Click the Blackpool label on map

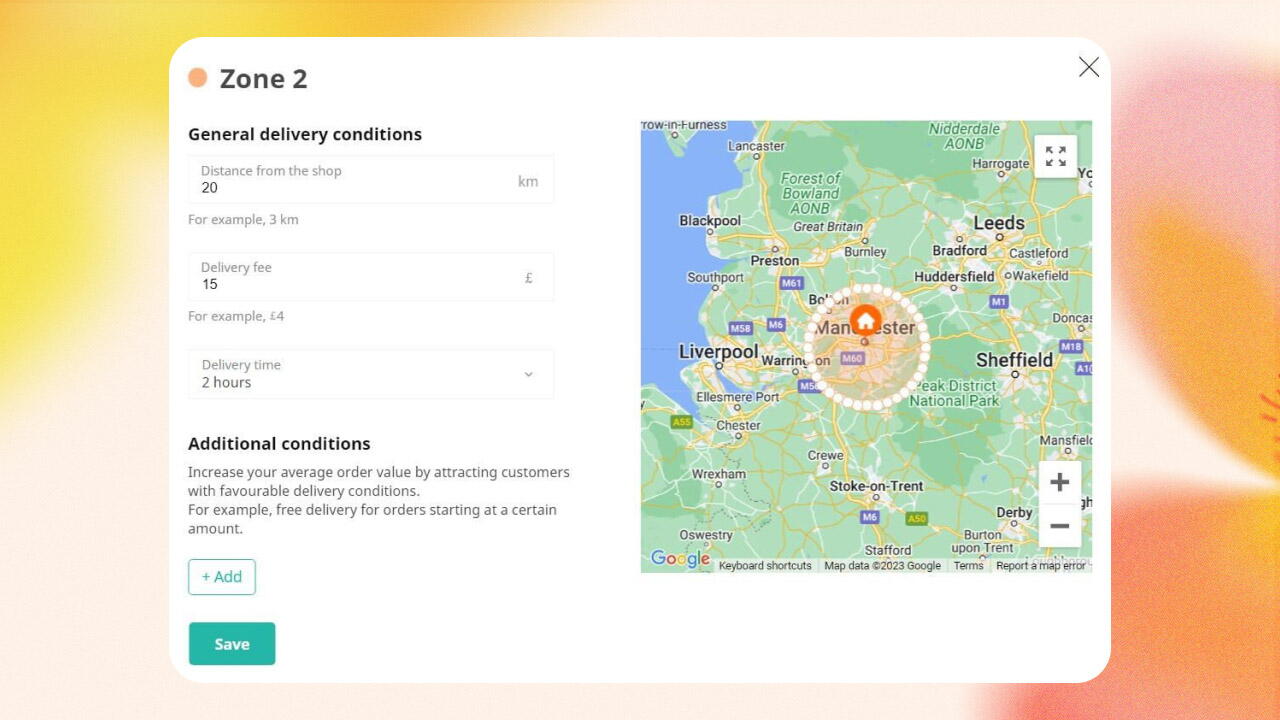[x=710, y=221]
